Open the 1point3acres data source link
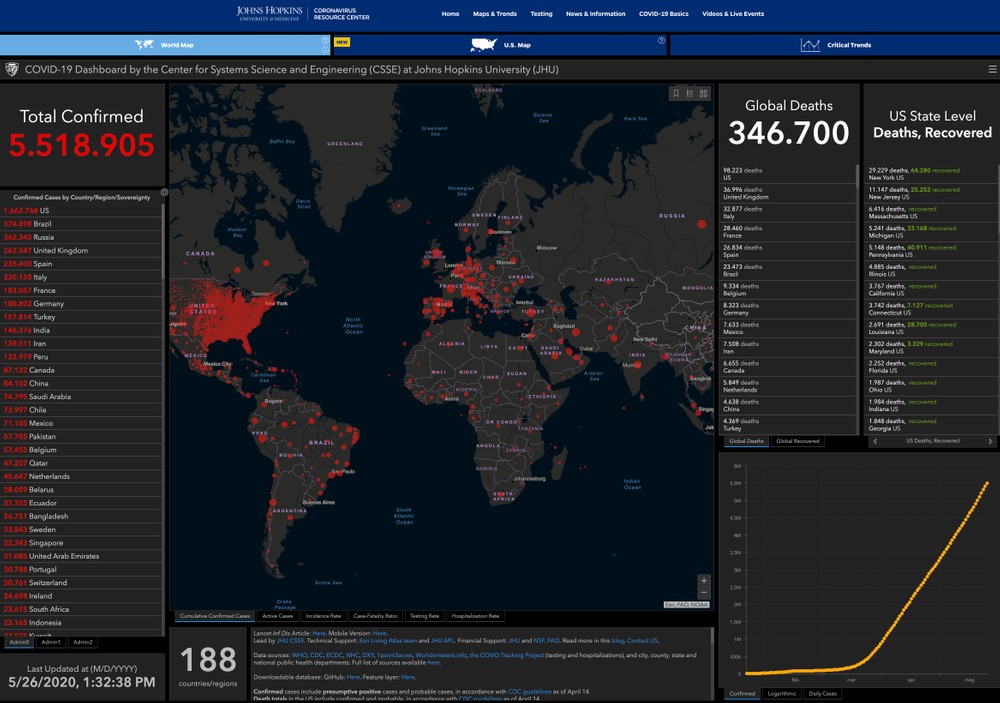 (x=395, y=655)
